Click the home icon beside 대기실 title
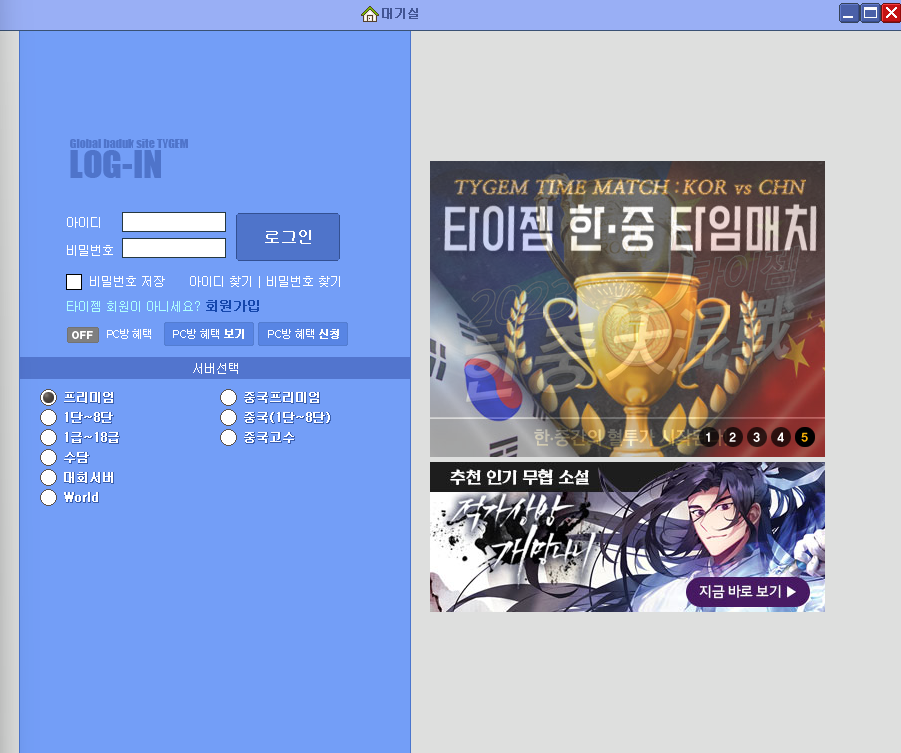The width and height of the screenshot is (901, 753). [x=369, y=14]
